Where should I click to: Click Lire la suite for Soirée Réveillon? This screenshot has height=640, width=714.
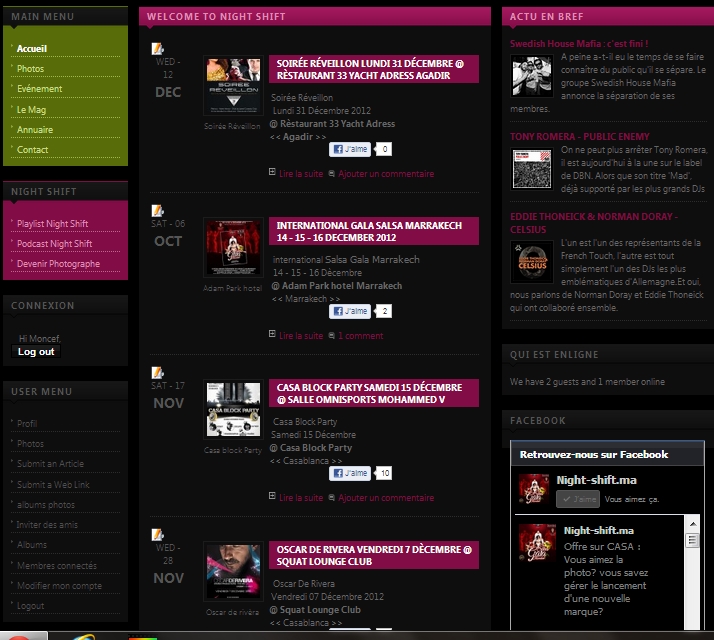301,174
